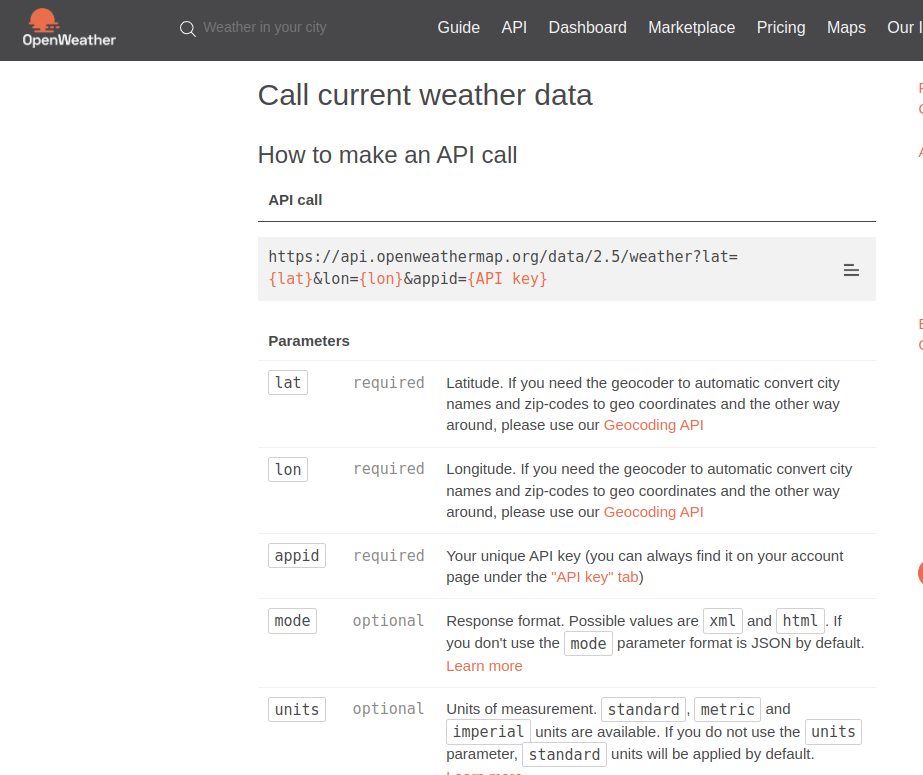
Task: Click the 'Call current weather data' heading
Action: coord(425,95)
